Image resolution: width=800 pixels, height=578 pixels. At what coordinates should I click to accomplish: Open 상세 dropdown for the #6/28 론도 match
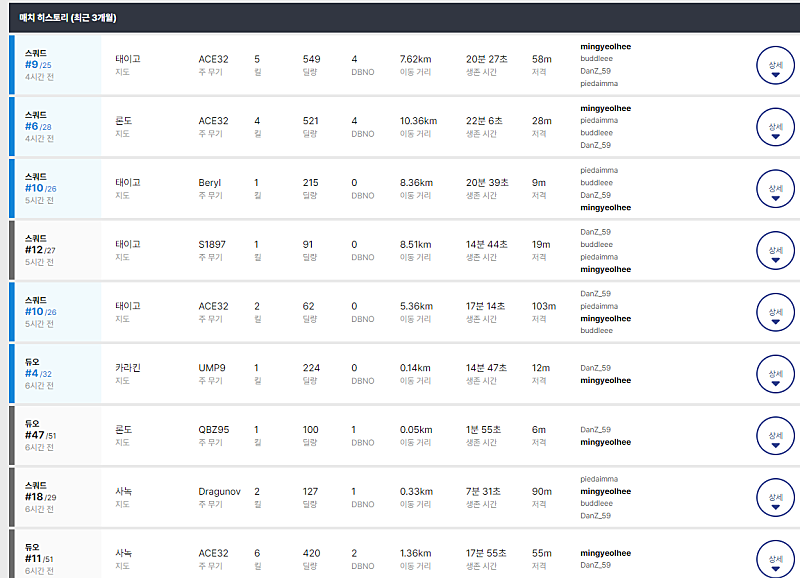pos(774,127)
